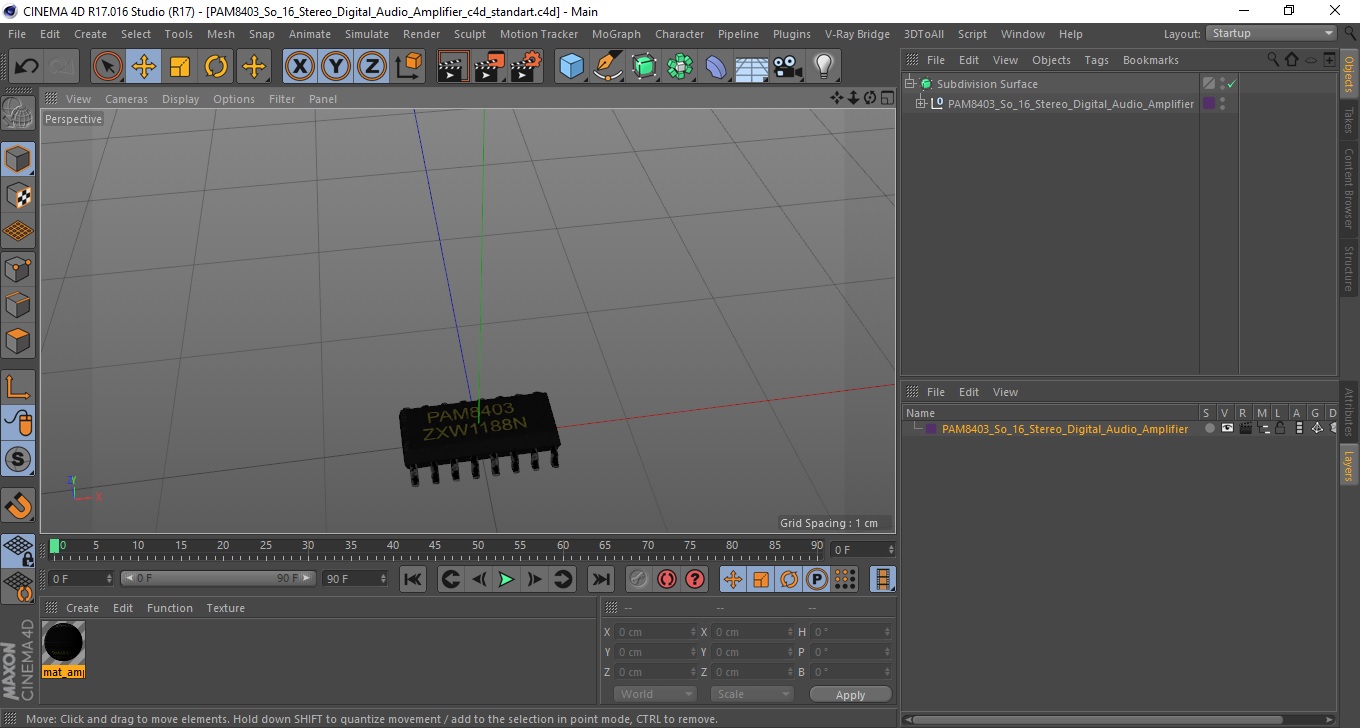The height and width of the screenshot is (728, 1360).
Task: Switch to Polygons mode
Action: [18, 340]
